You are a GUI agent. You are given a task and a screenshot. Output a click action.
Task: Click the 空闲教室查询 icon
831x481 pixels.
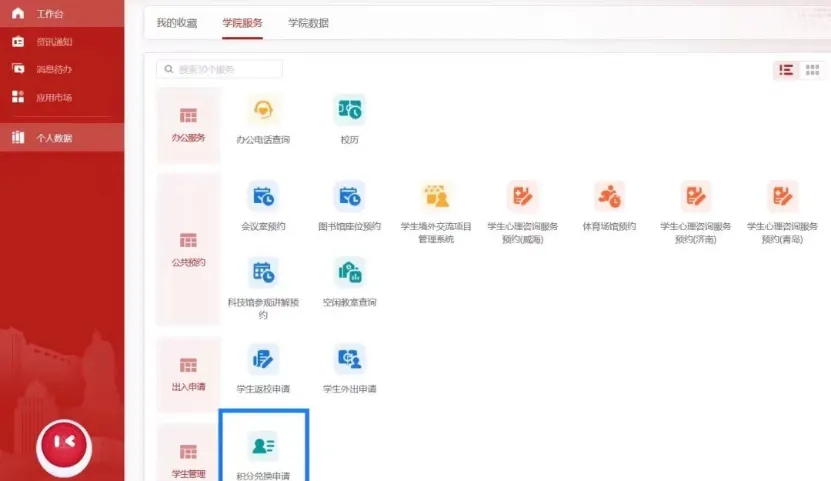click(x=349, y=272)
